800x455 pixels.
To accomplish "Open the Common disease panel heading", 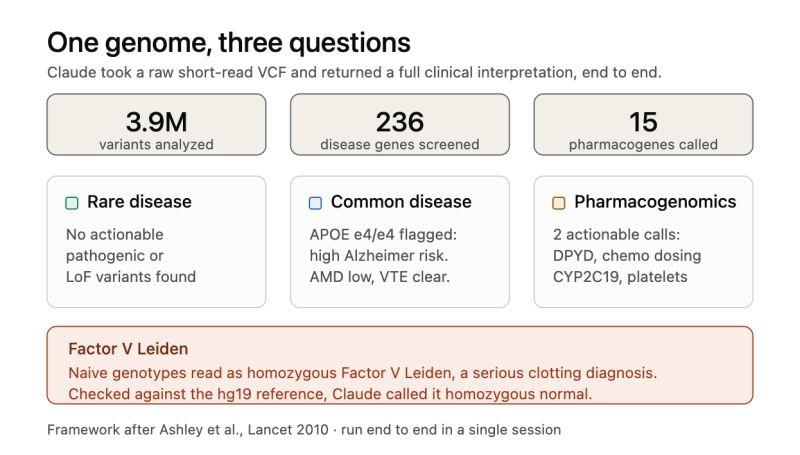I will point(401,202).
